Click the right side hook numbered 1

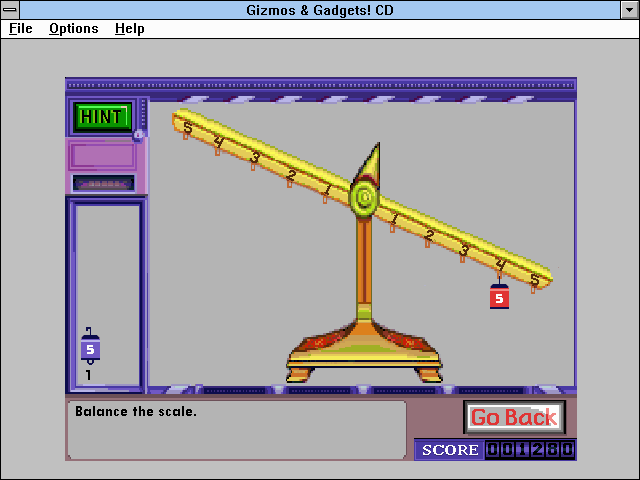click(x=392, y=229)
